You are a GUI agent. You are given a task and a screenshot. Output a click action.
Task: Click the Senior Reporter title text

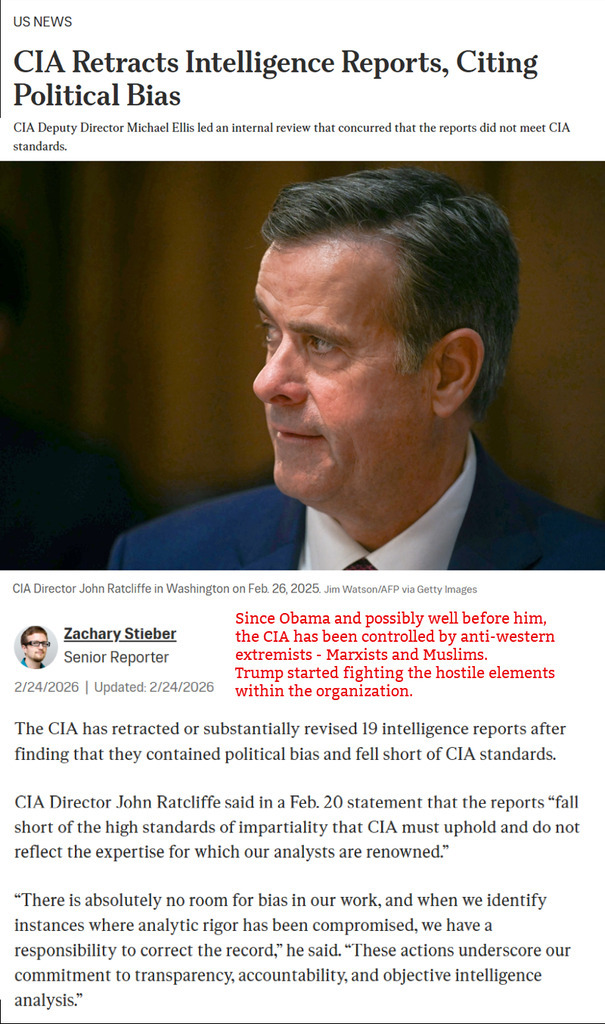[116, 657]
